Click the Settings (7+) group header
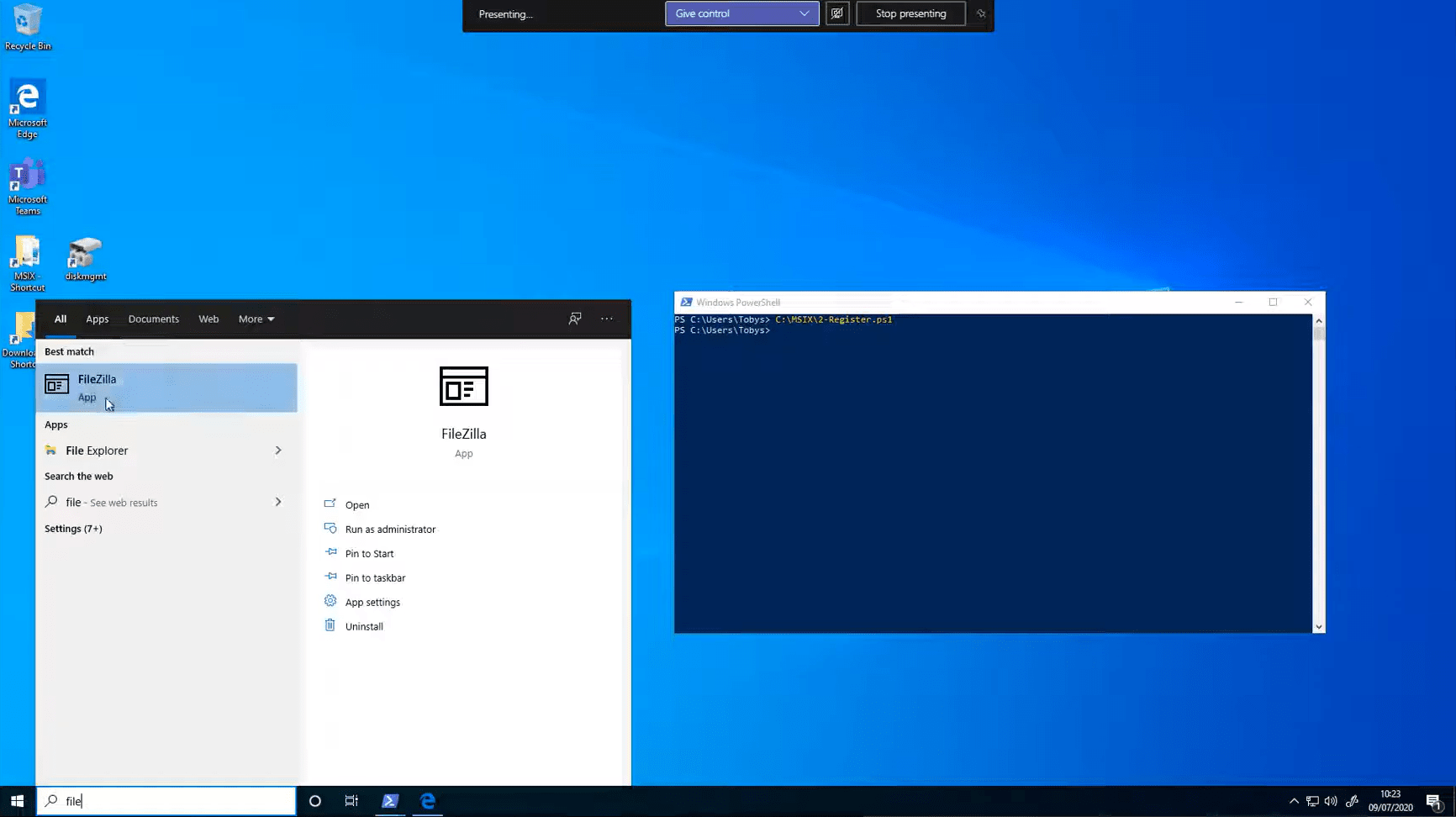The height and width of the screenshot is (817, 1456). point(73,529)
